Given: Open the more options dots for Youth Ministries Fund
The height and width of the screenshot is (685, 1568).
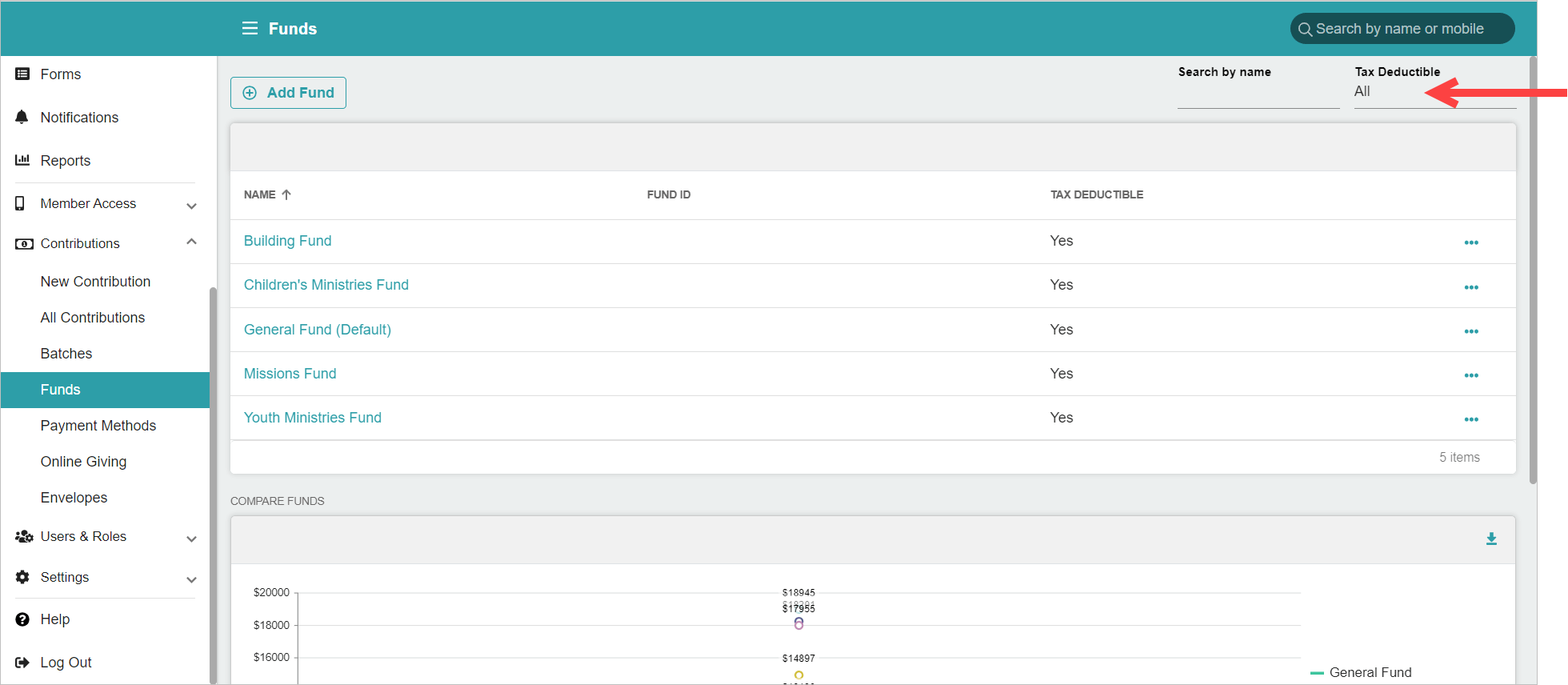Looking at the screenshot, I should (x=1471, y=419).
